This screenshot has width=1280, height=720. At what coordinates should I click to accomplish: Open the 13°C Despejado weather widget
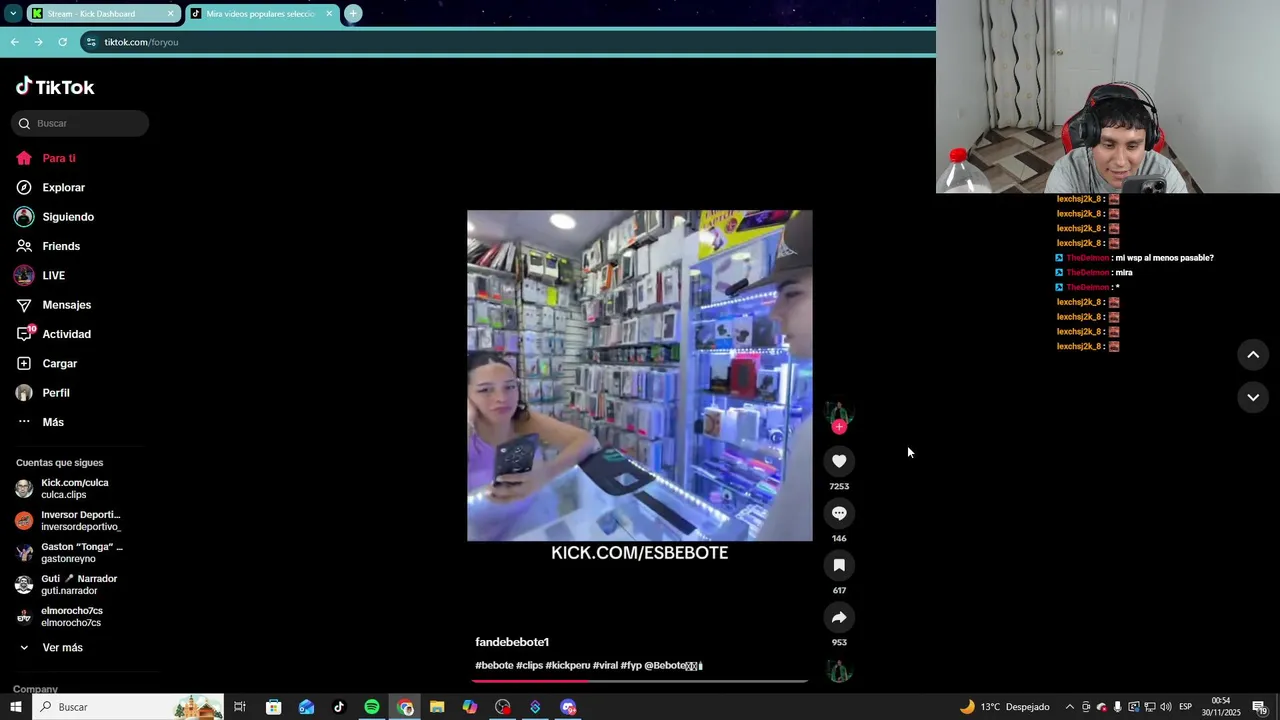[1005, 707]
